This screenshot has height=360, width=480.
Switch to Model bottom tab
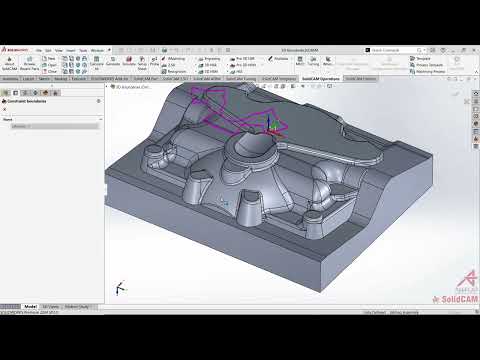tap(30, 306)
